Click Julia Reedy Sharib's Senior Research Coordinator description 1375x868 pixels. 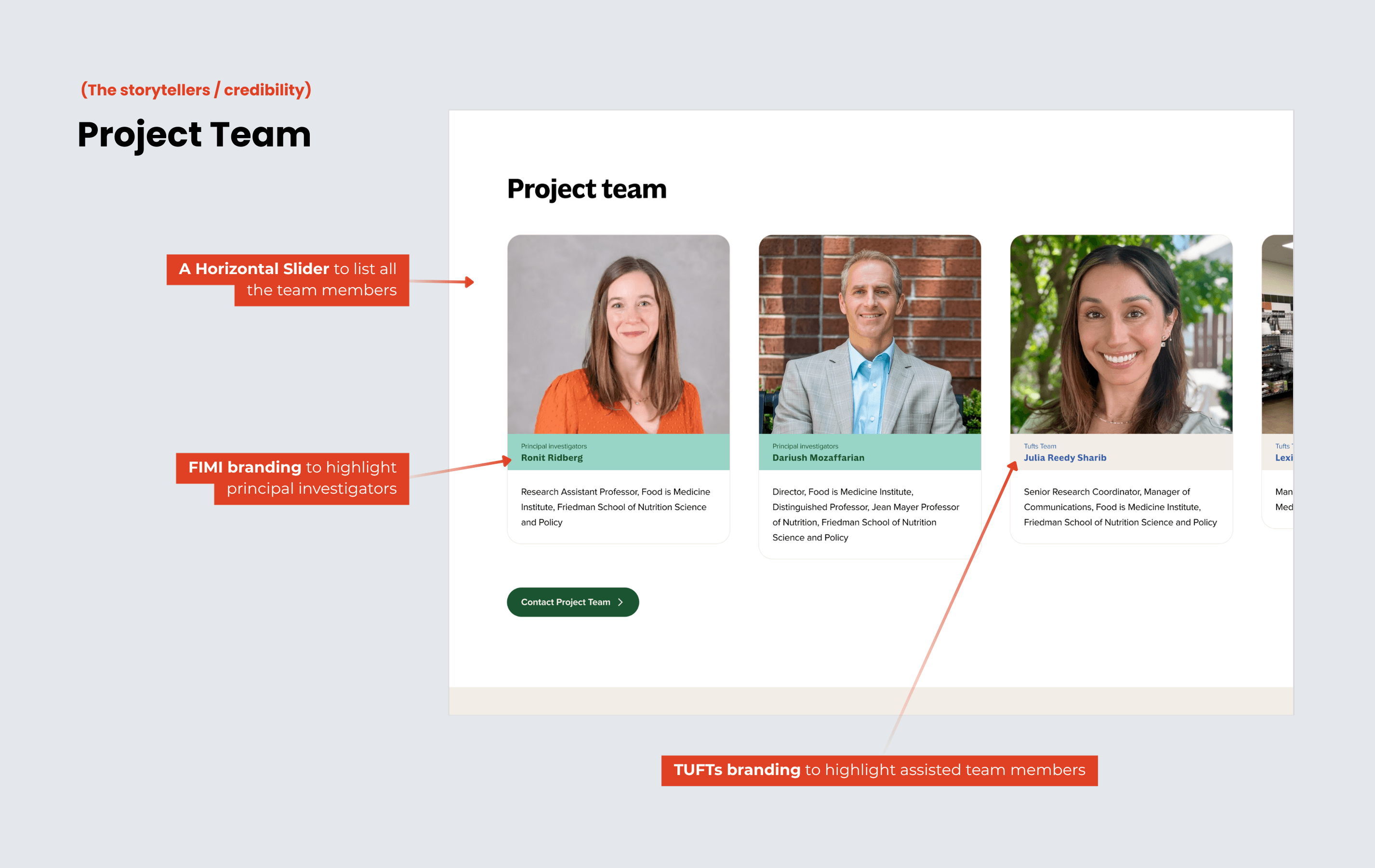pos(1120,507)
